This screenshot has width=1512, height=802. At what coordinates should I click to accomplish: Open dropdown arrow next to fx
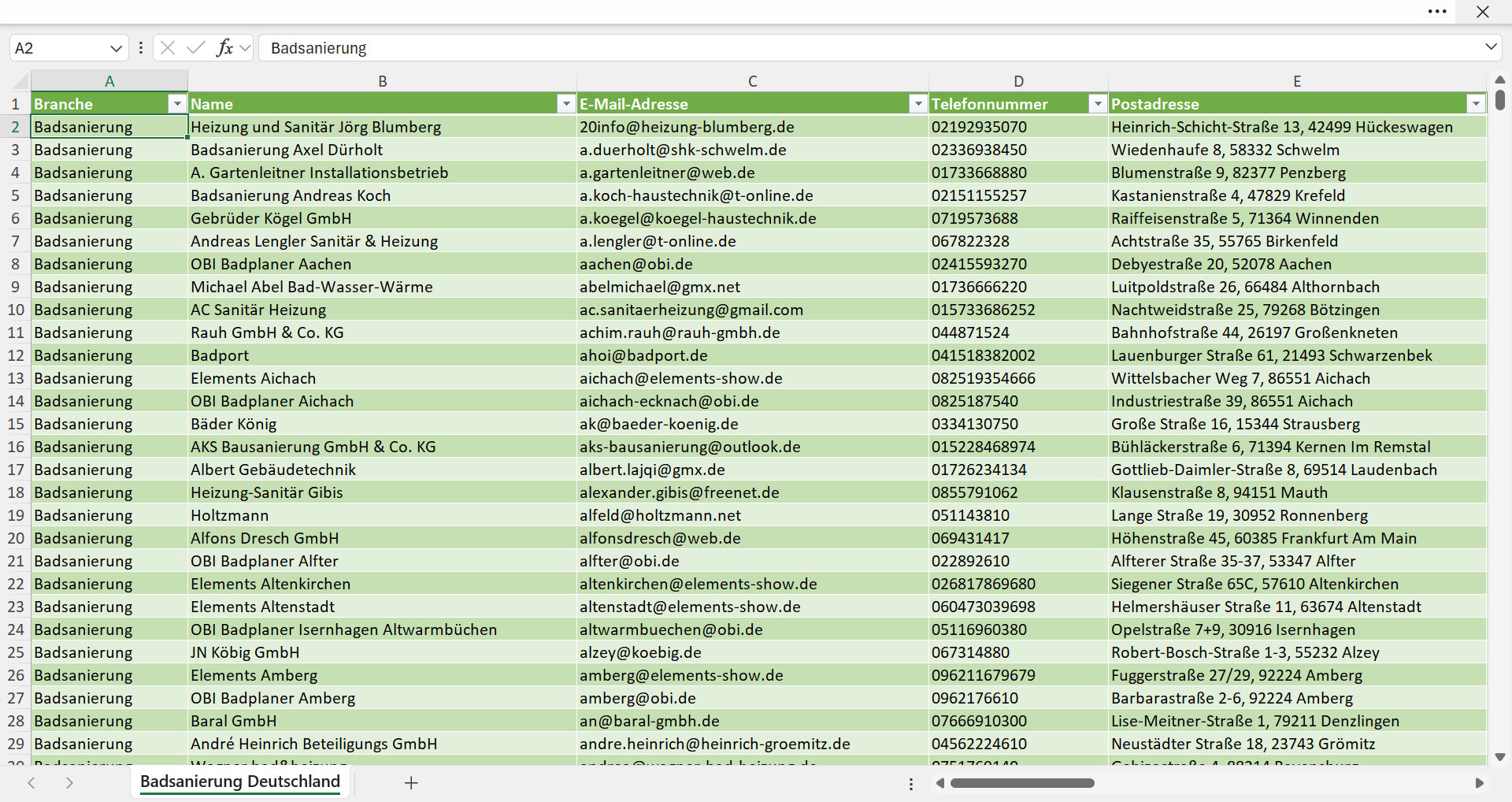(x=245, y=48)
